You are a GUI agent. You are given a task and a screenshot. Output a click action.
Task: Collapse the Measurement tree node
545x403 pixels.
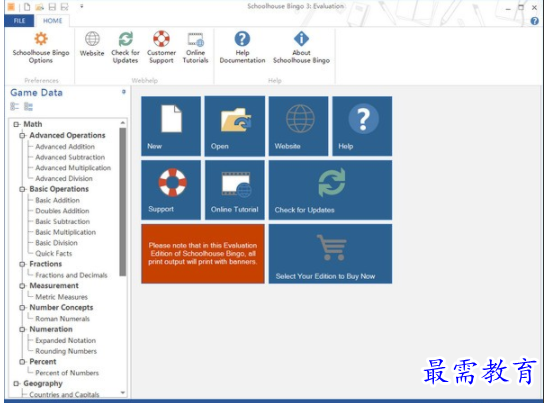pyautogui.click(x=22, y=286)
